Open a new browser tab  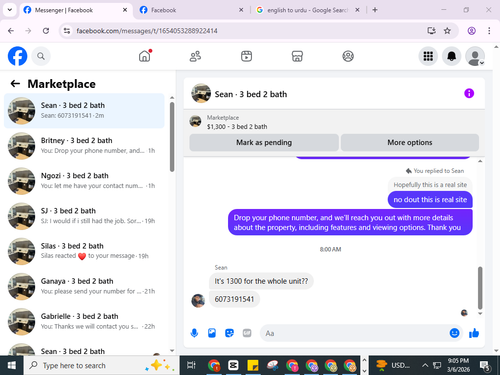[x=375, y=10]
